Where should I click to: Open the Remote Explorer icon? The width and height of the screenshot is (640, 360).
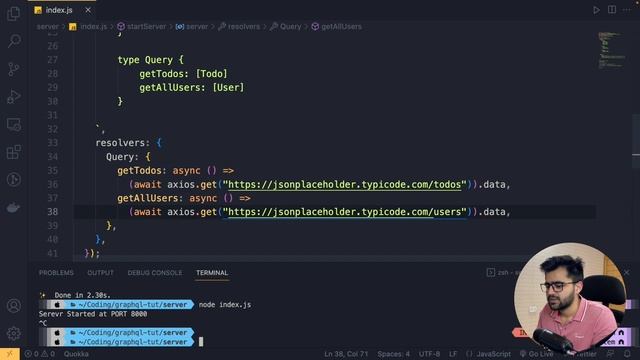[x=13, y=124]
